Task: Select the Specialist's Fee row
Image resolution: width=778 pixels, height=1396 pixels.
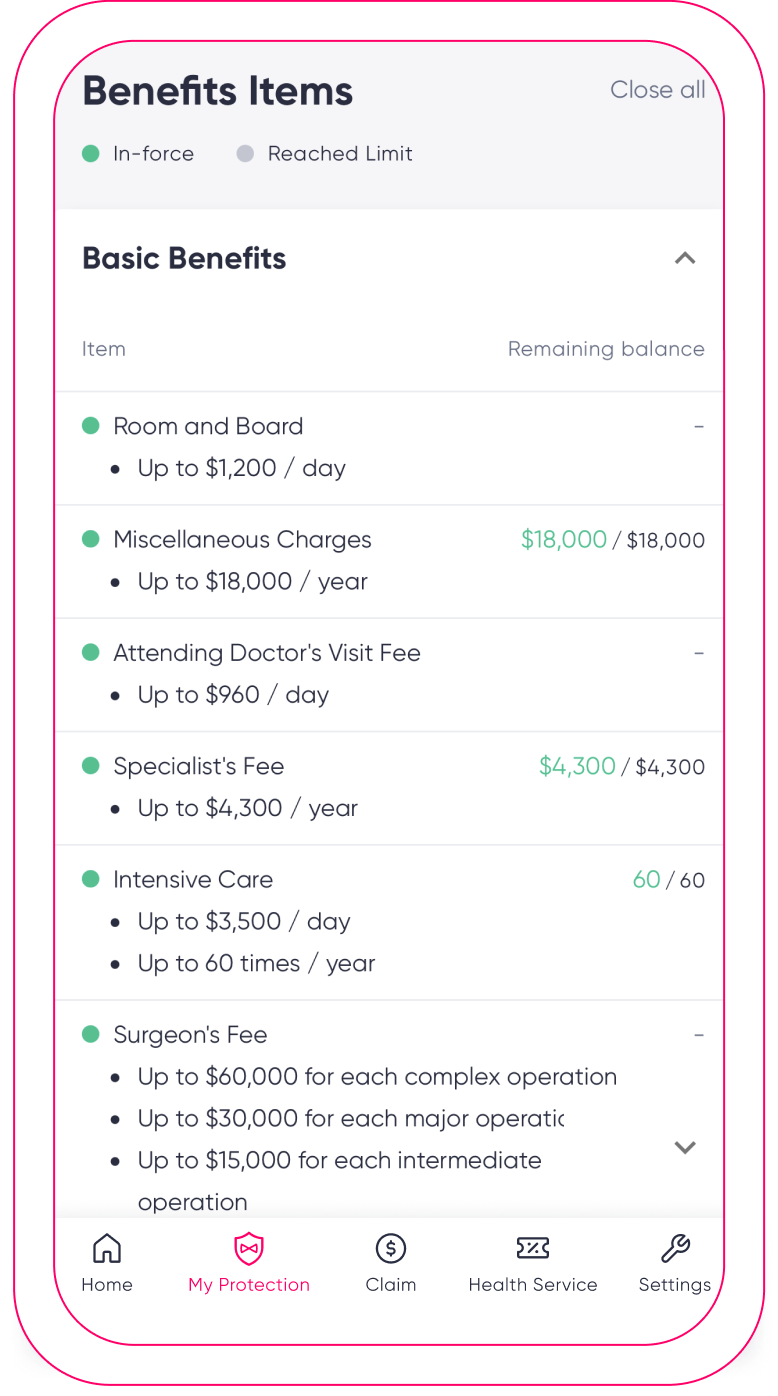Action: point(389,788)
